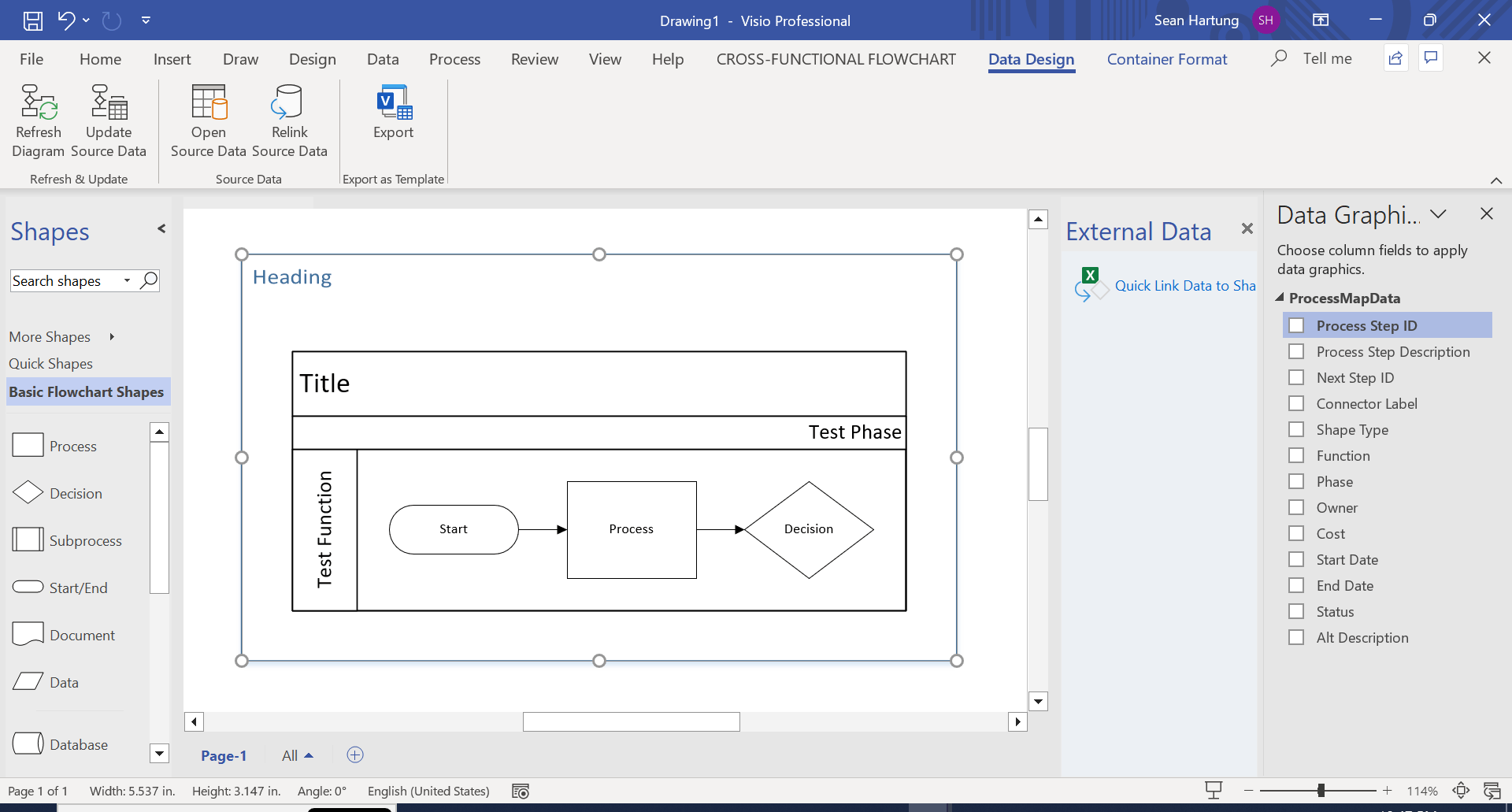Click the canvas vertical scrollbar thumb
This screenshot has height=812, width=1512.
(1038, 464)
